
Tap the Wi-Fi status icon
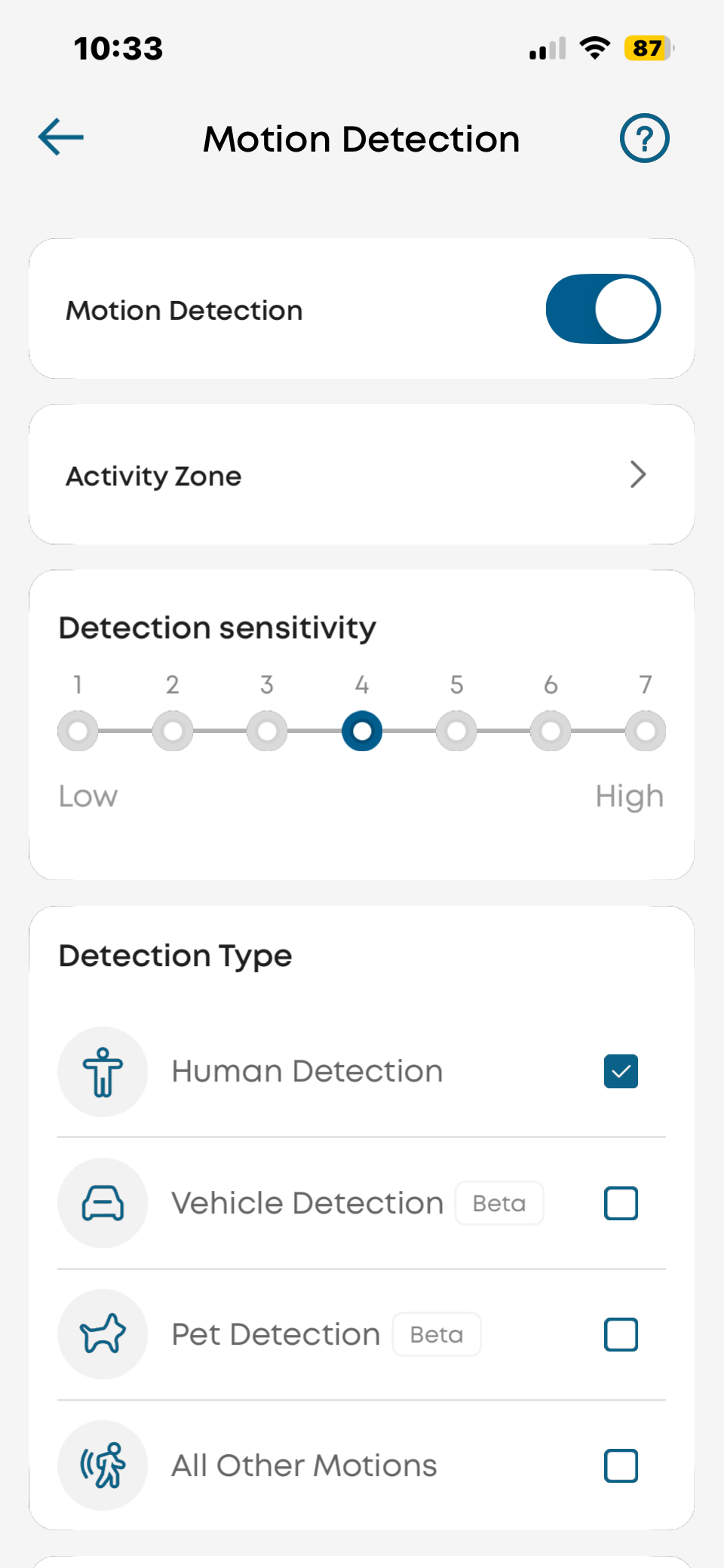pos(595,48)
